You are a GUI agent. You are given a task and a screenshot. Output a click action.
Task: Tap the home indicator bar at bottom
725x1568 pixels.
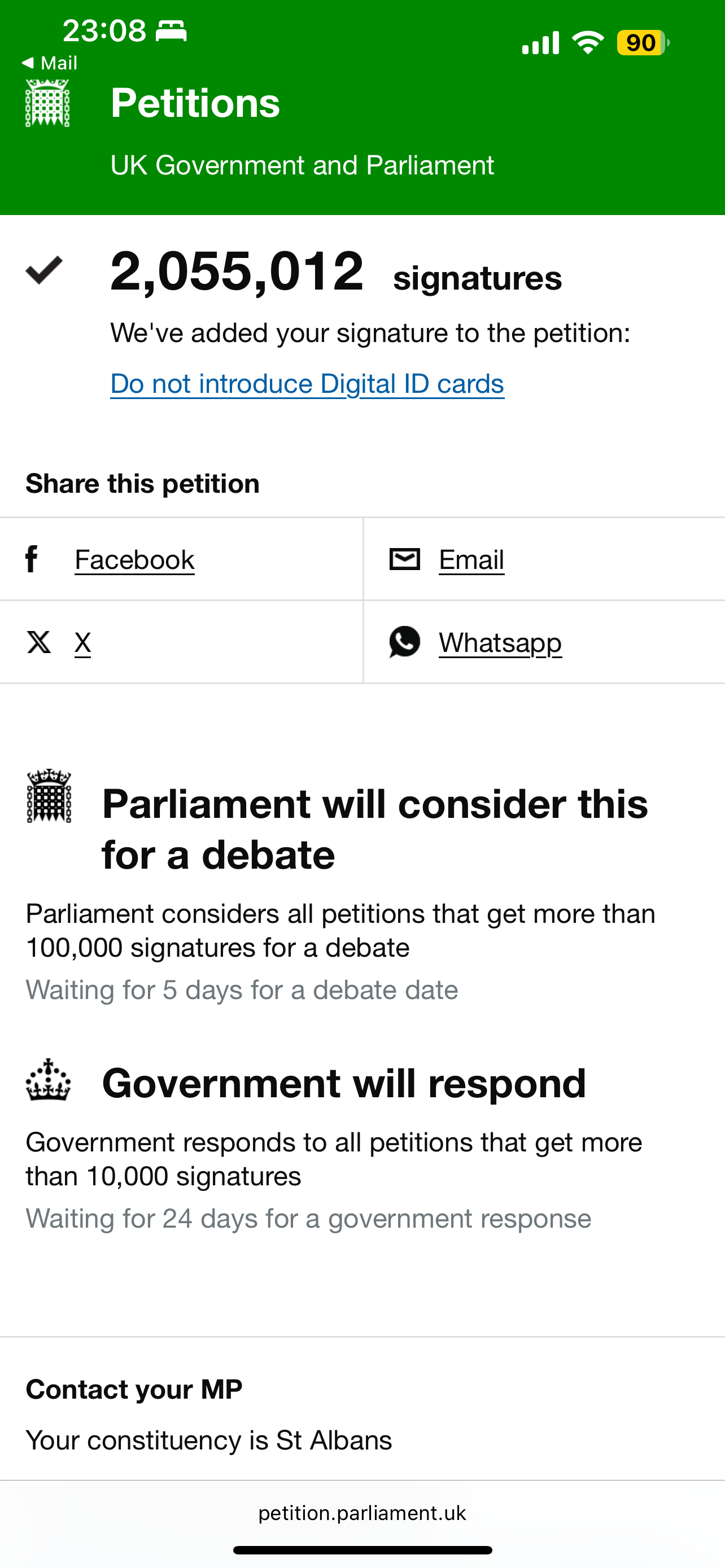[362, 1550]
